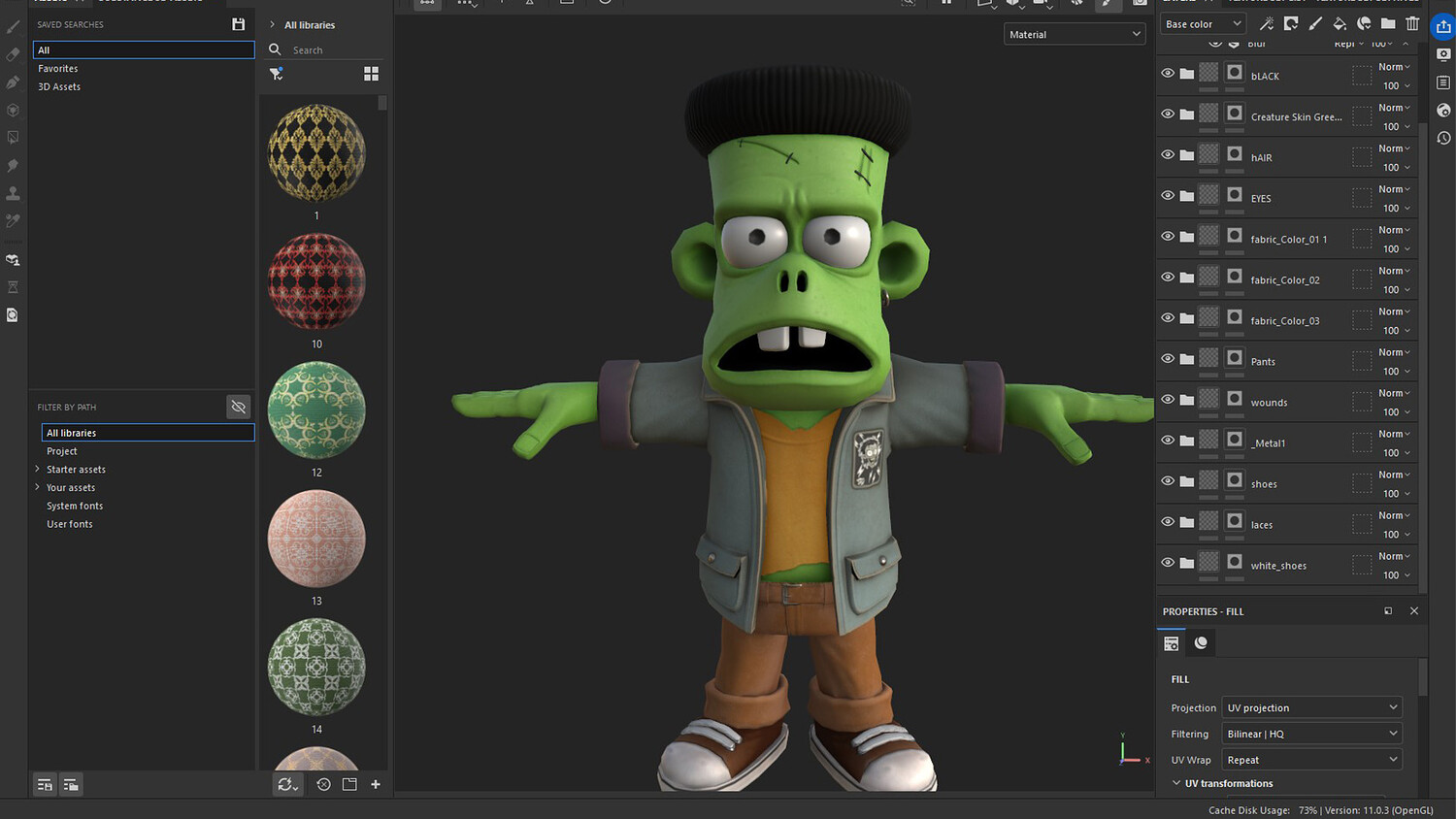Open the UV Wrap Repeat dropdown
Screen dimensions: 1456x819
pos(1312,760)
